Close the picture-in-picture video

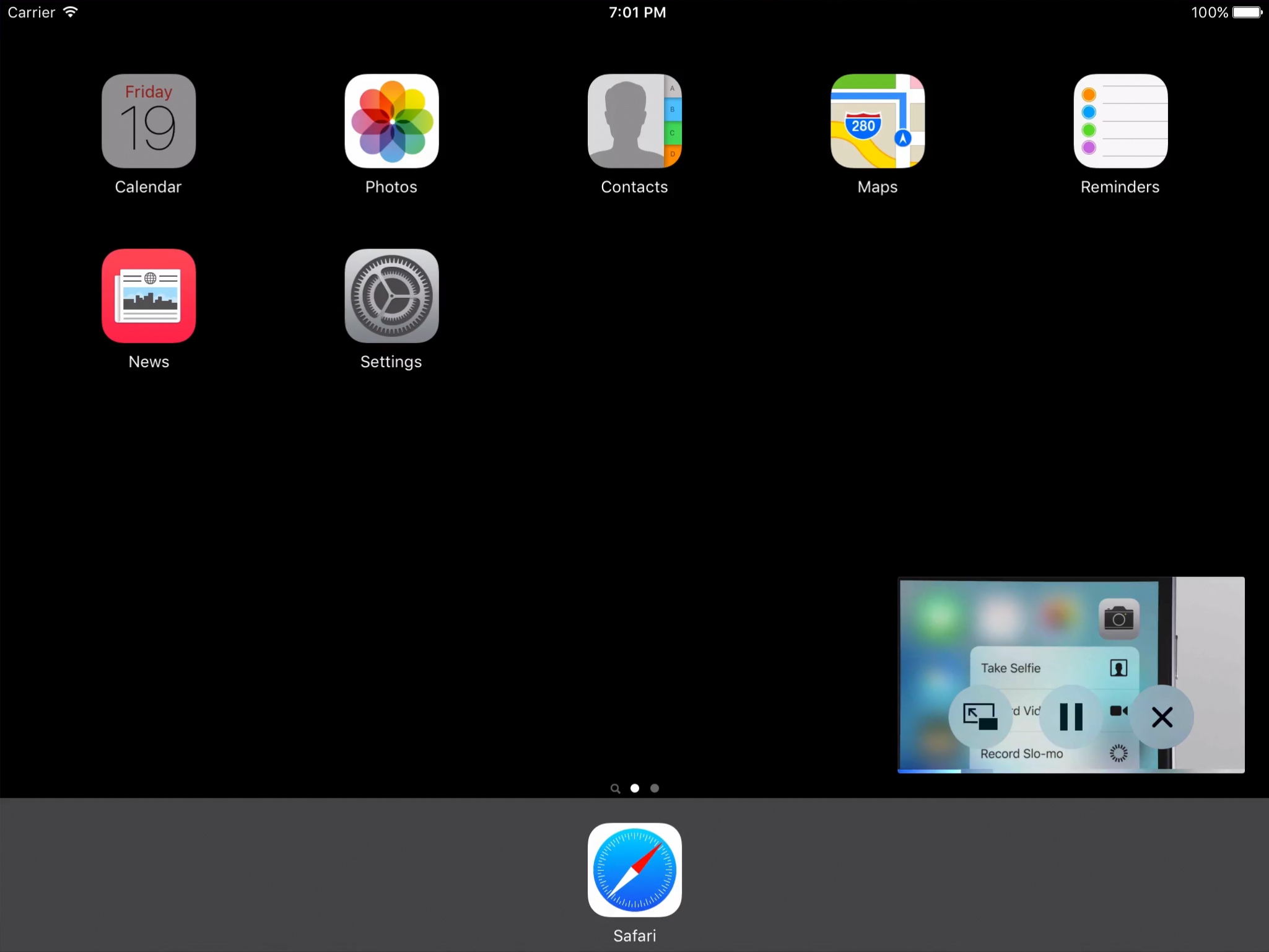coord(1162,717)
